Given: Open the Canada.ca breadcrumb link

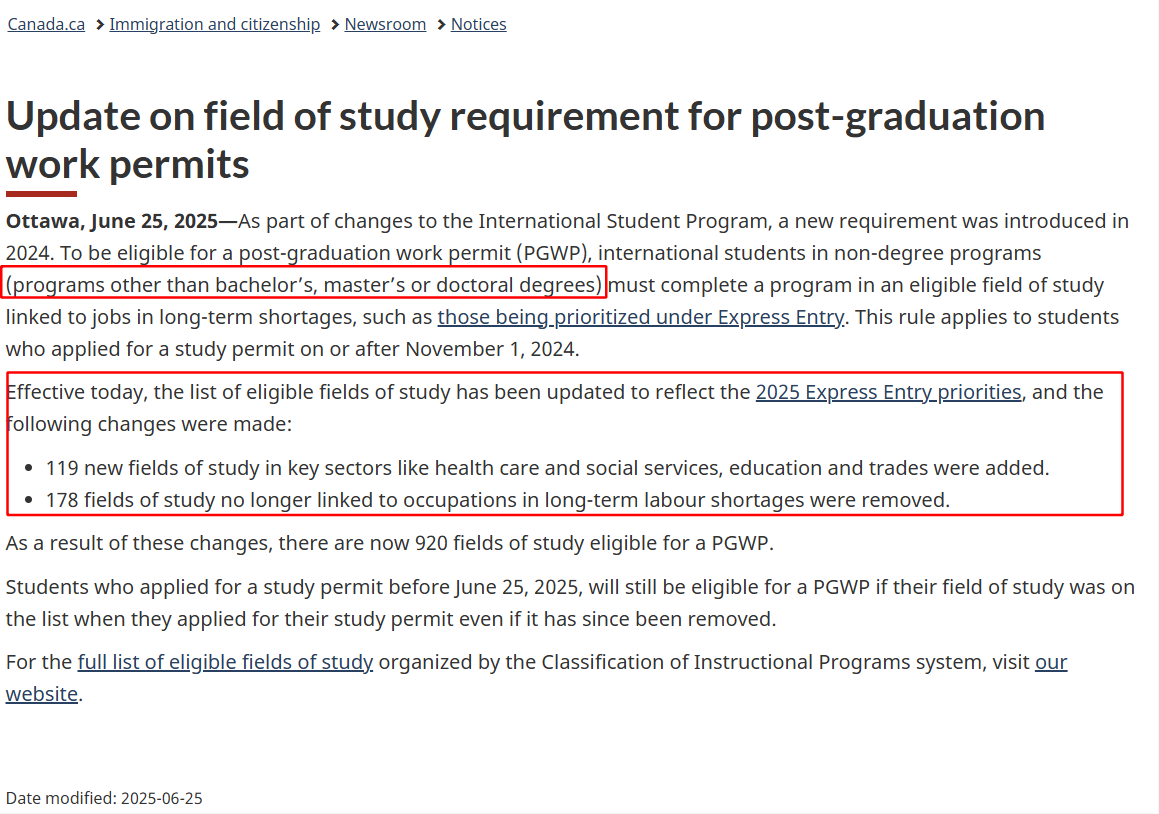Looking at the screenshot, I should pos(46,24).
